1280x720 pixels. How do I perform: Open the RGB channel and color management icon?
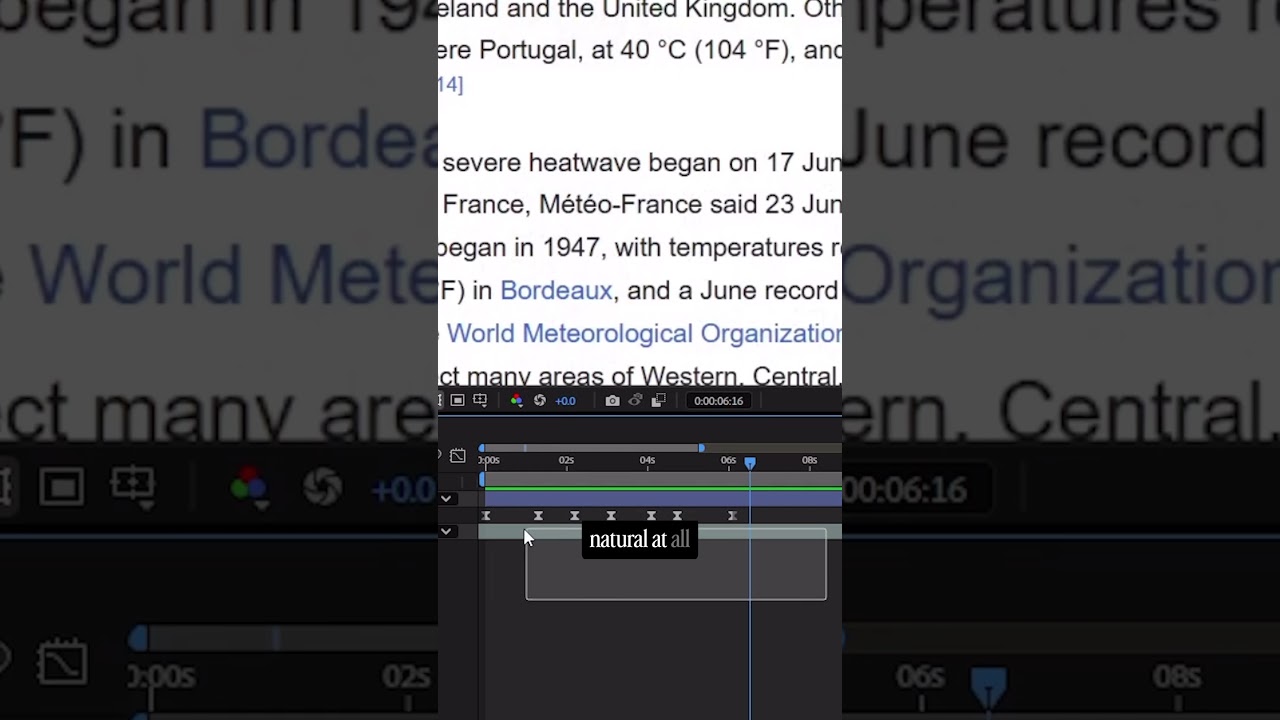point(516,400)
